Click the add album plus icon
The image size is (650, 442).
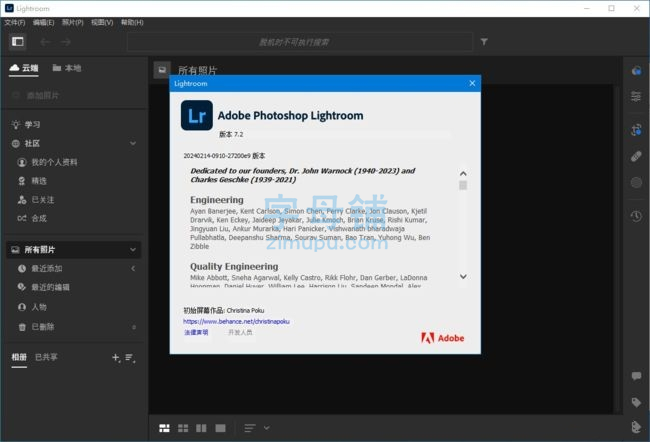click(116, 357)
